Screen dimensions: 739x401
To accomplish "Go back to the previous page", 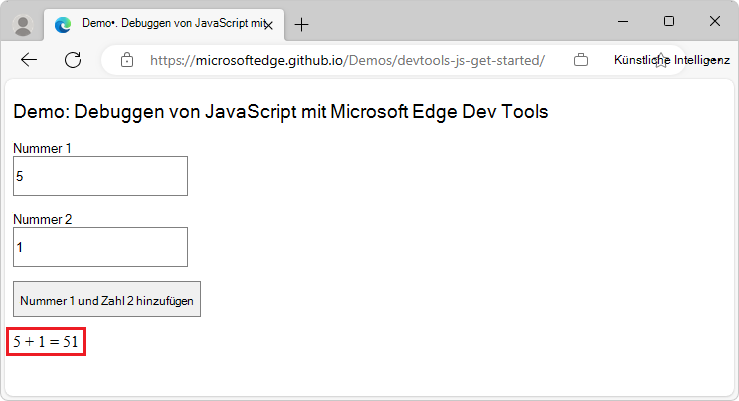I will point(29,60).
